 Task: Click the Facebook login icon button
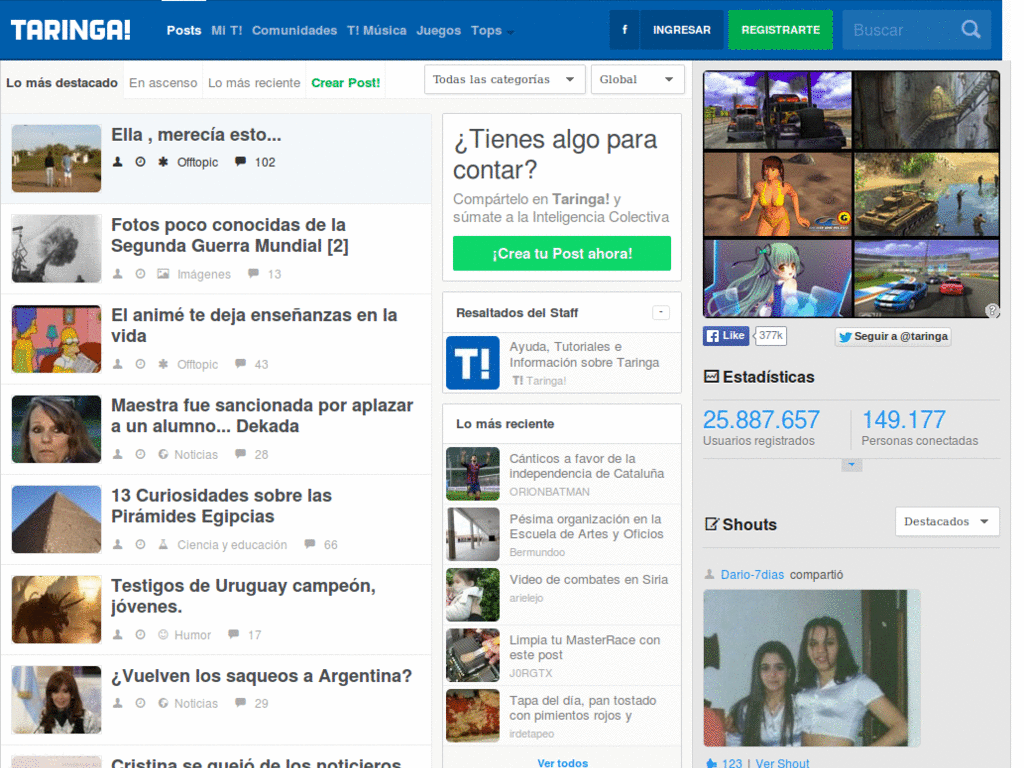624,30
